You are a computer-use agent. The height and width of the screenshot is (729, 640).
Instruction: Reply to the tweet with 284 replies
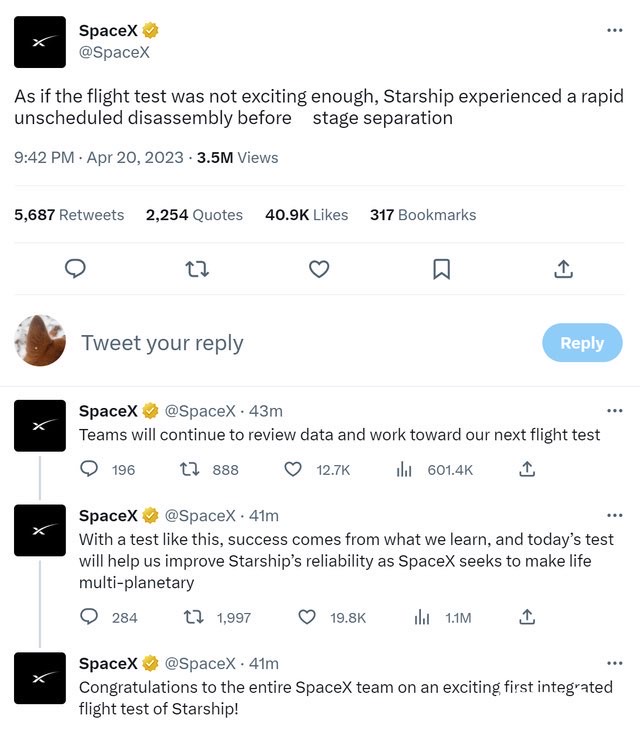[89, 617]
